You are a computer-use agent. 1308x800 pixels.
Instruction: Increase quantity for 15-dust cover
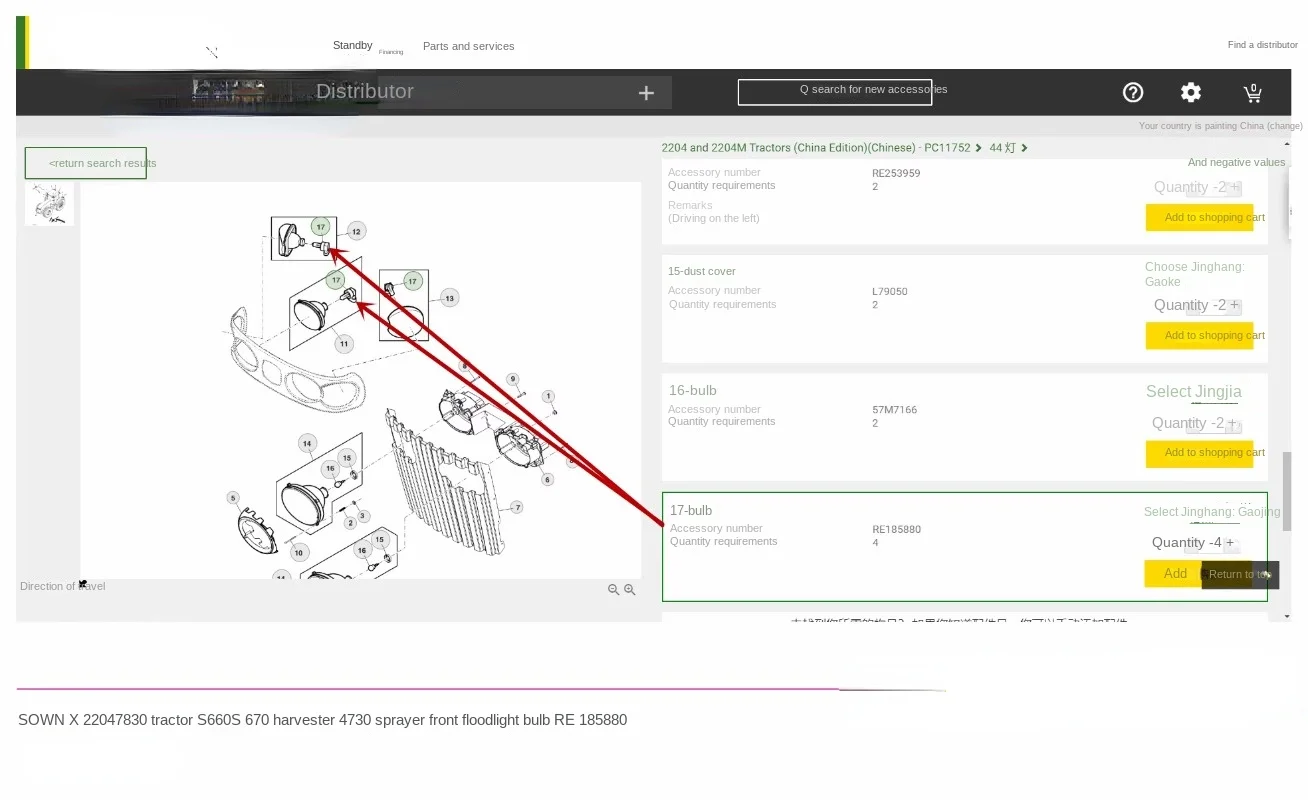[1234, 306]
